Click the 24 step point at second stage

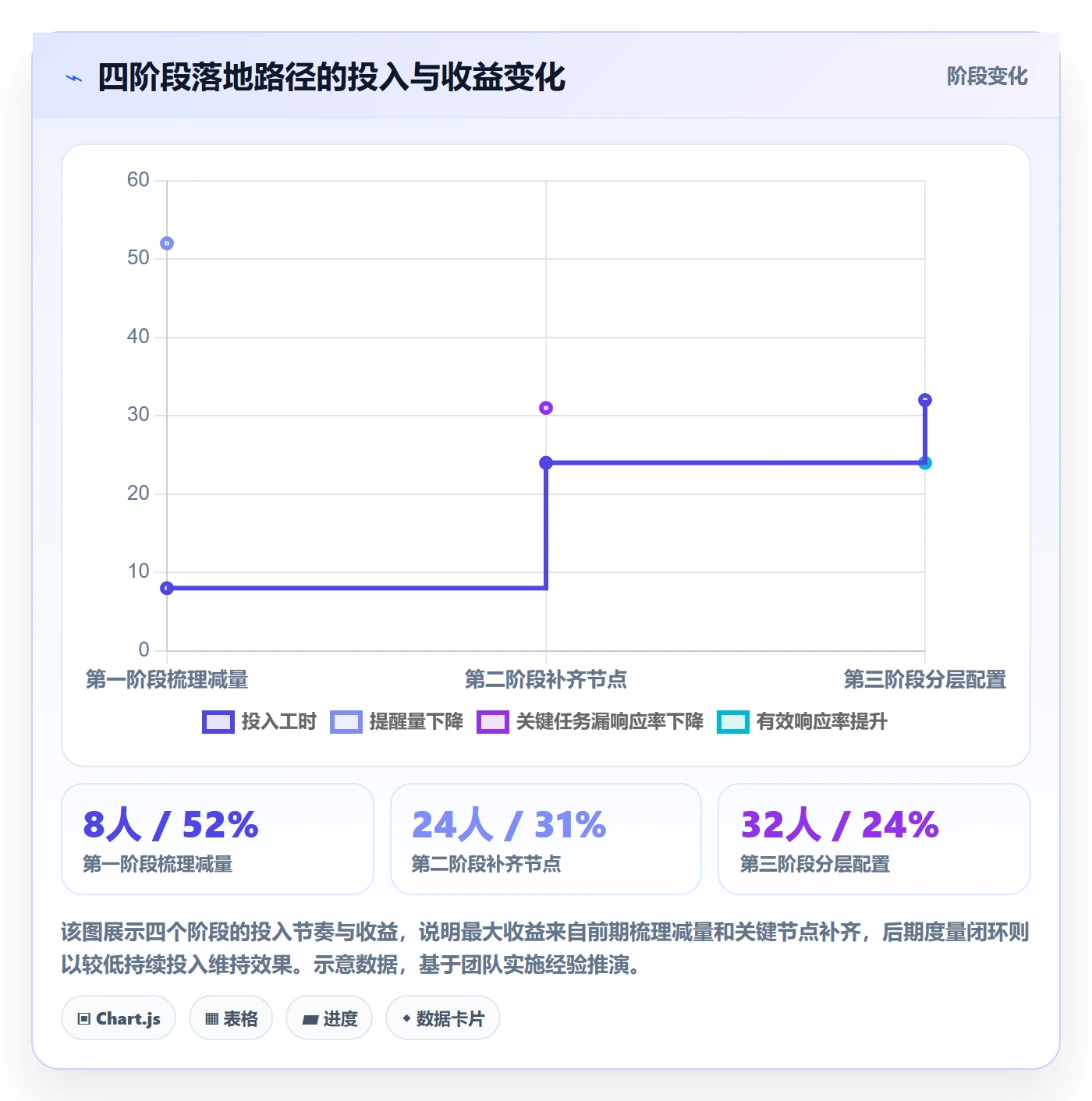tap(546, 463)
